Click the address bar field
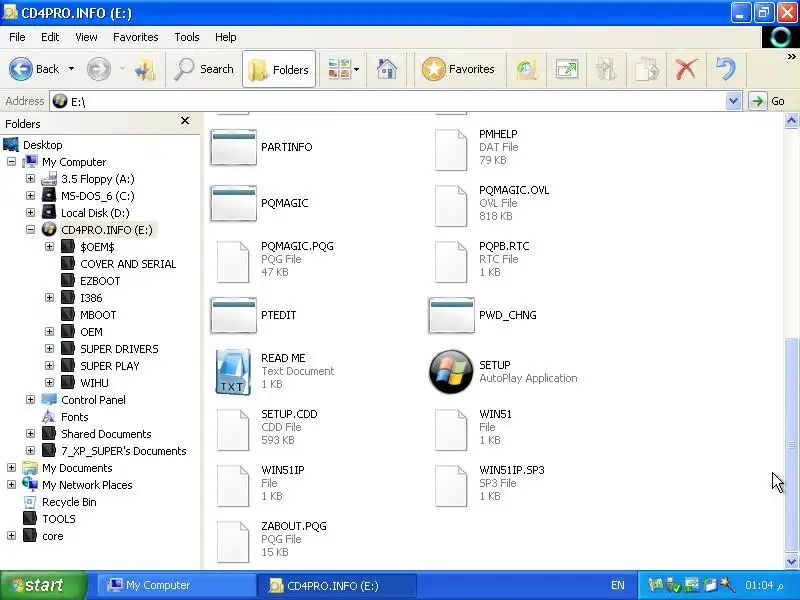Viewport: 800px width, 600px height. click(388, 101)
